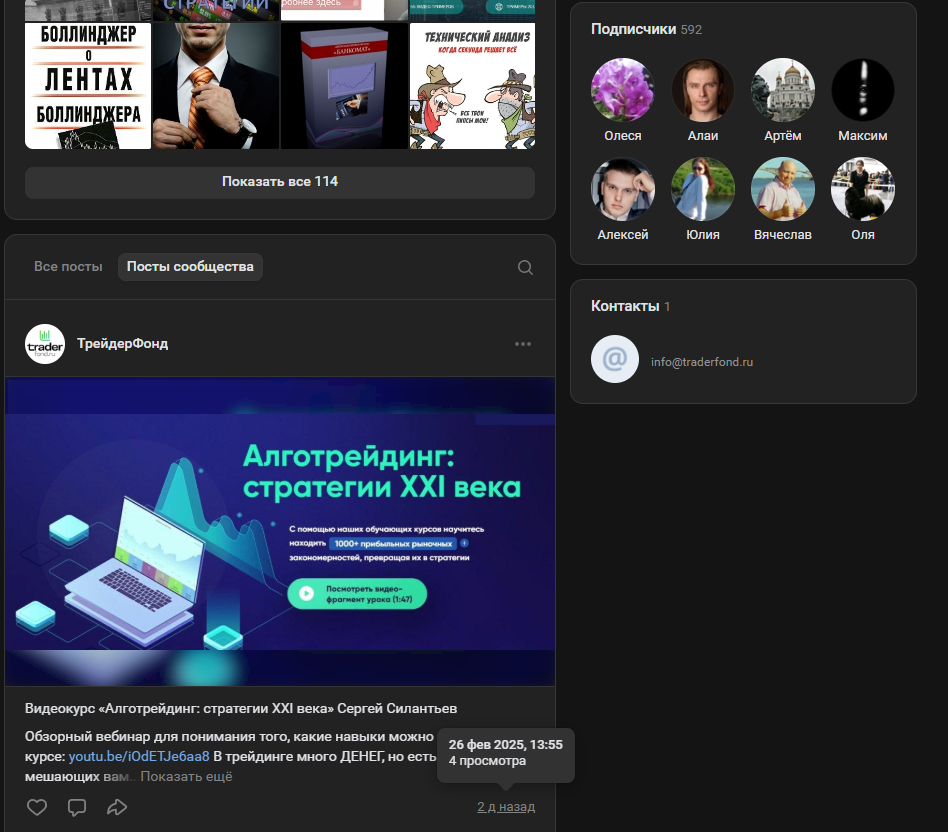Open subscriber Максим's profile avatar
The image size is (948, 832).
[863, 90]
